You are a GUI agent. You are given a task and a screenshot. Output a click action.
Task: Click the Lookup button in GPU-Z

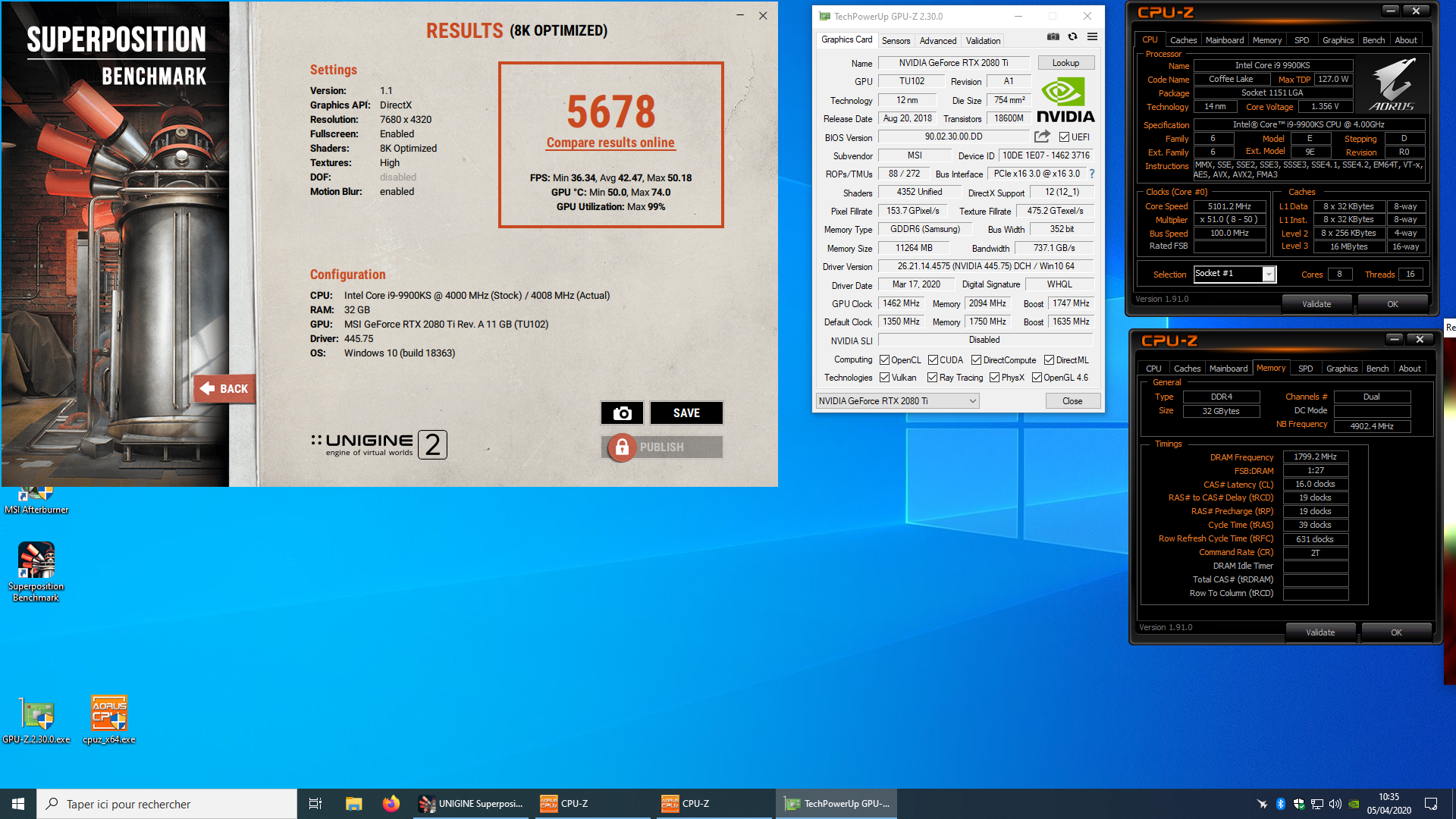1065,63
